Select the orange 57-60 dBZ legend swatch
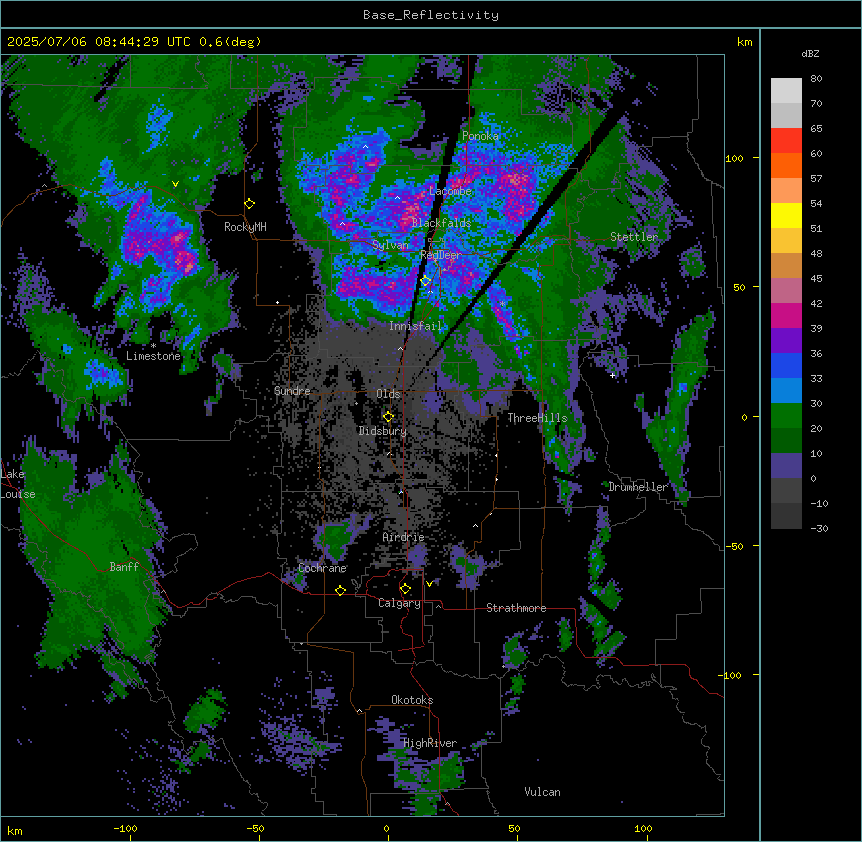Screen dimensions: 862x842 click(786, 166)
